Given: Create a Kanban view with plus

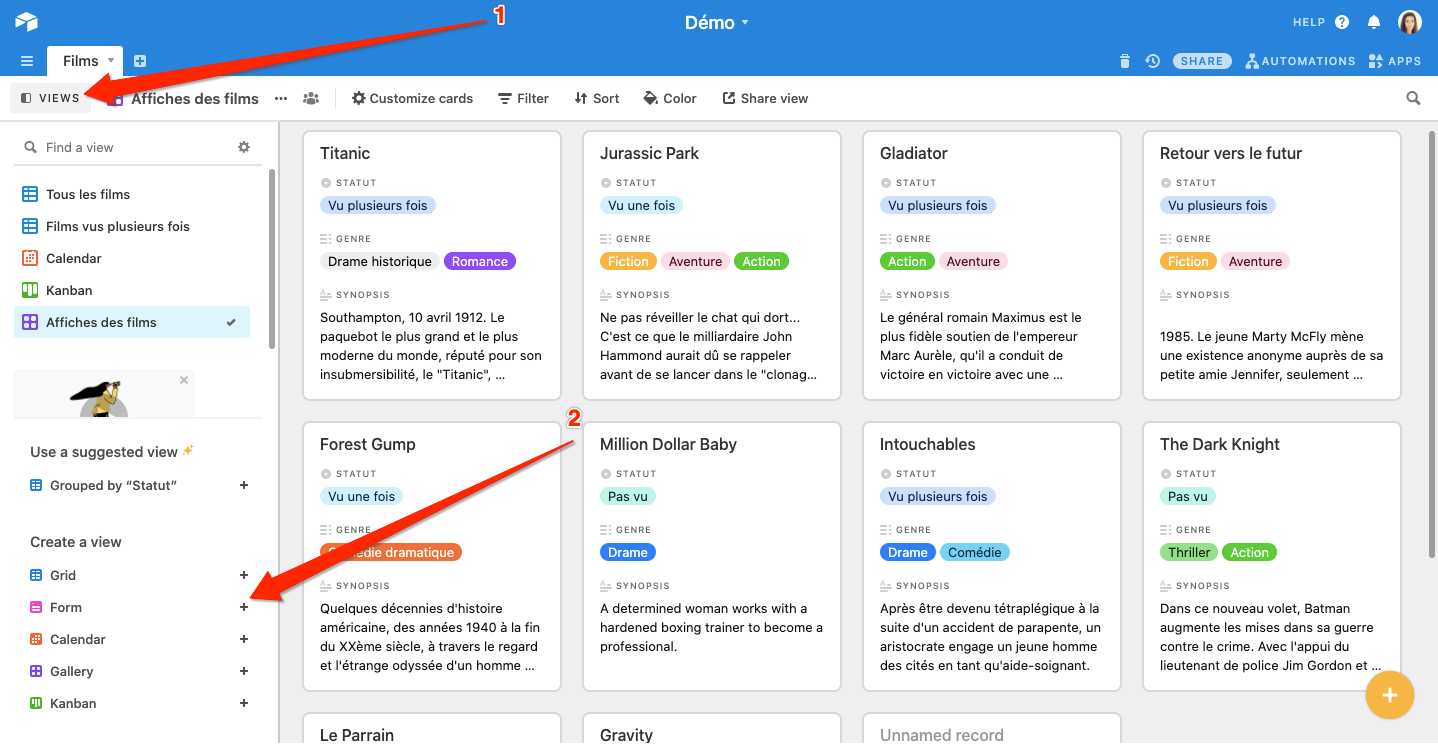Looking at the screenshot, I should tap(244, 703).
